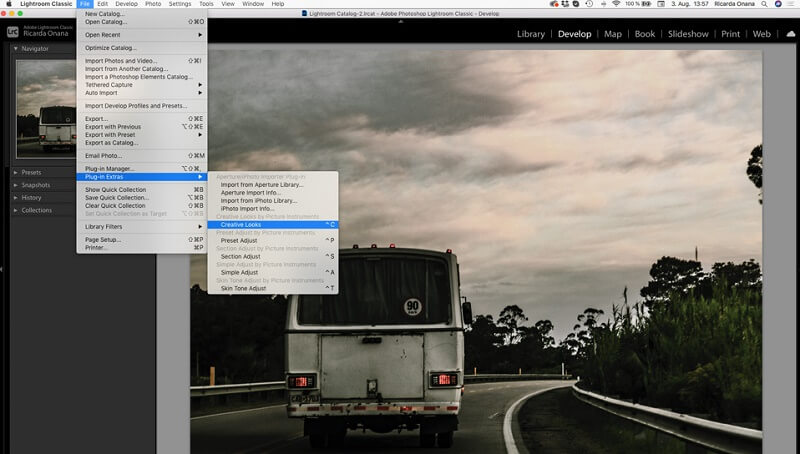This screenshot has width=800, height=454.
Task: Select Import from iPhoto Library
Action: (273, 201)
